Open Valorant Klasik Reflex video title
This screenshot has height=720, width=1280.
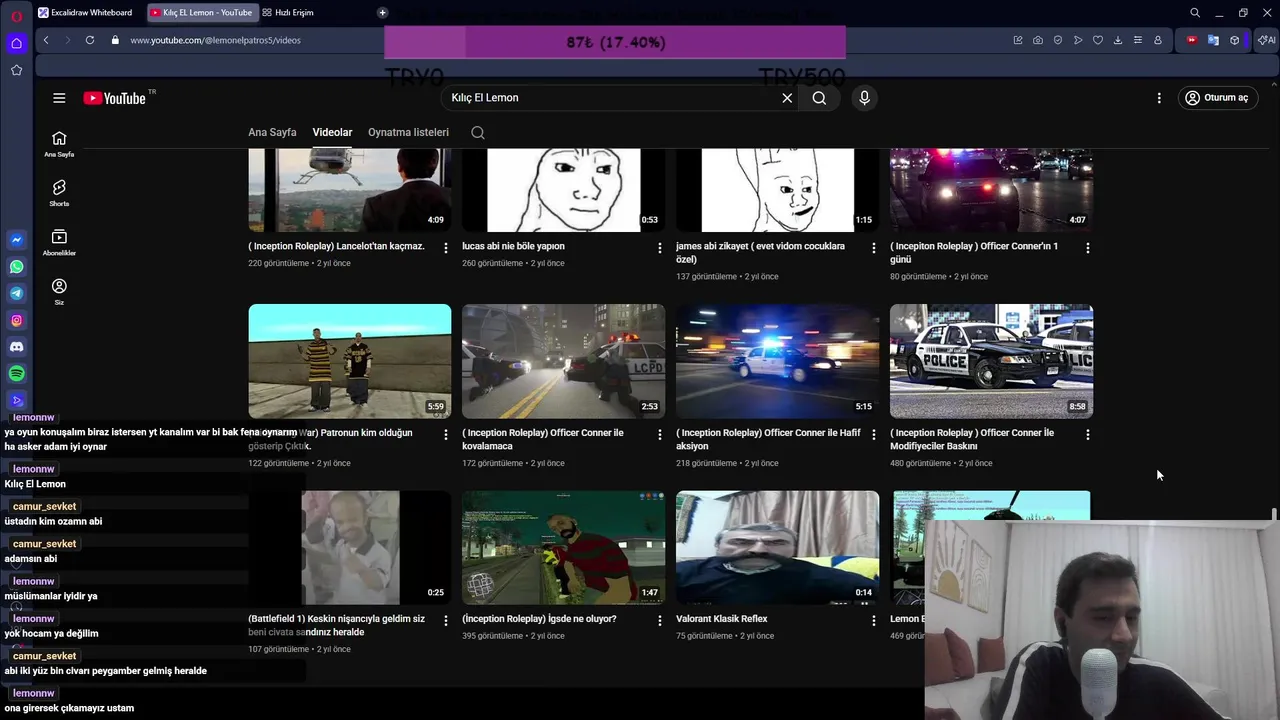[x=721, y=619]
